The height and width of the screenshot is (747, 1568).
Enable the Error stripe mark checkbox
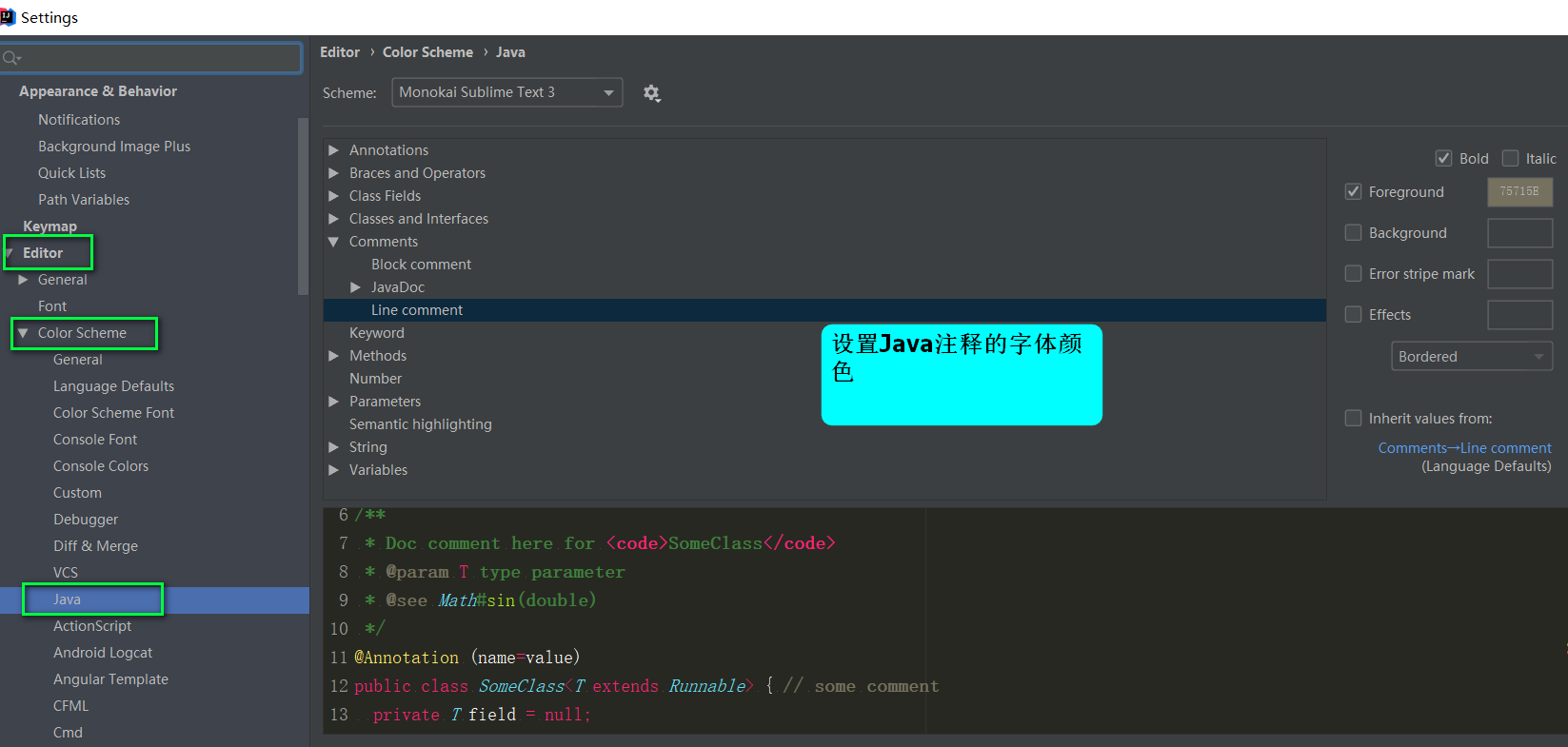(1353, 273)
